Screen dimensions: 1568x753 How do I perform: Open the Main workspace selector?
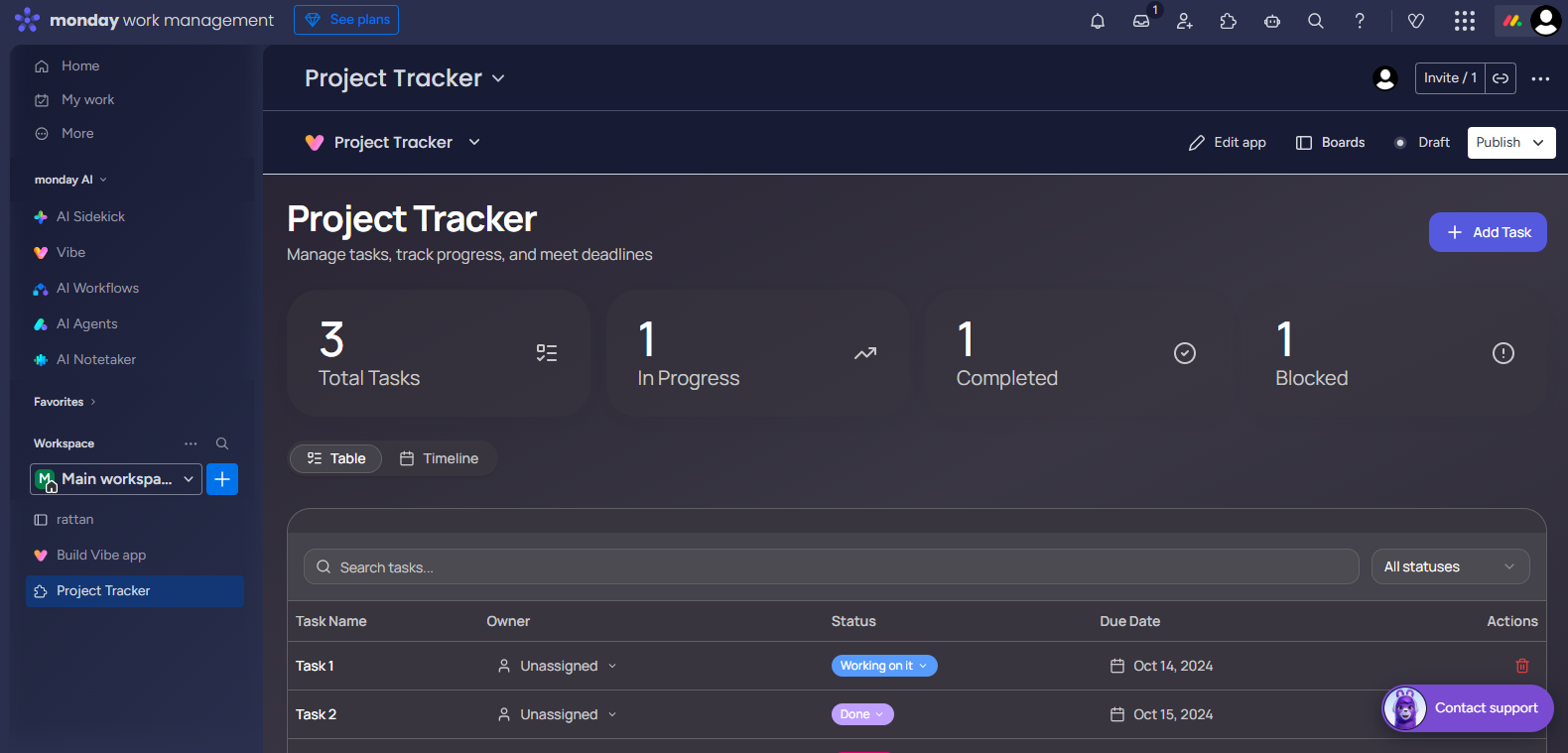116,479
